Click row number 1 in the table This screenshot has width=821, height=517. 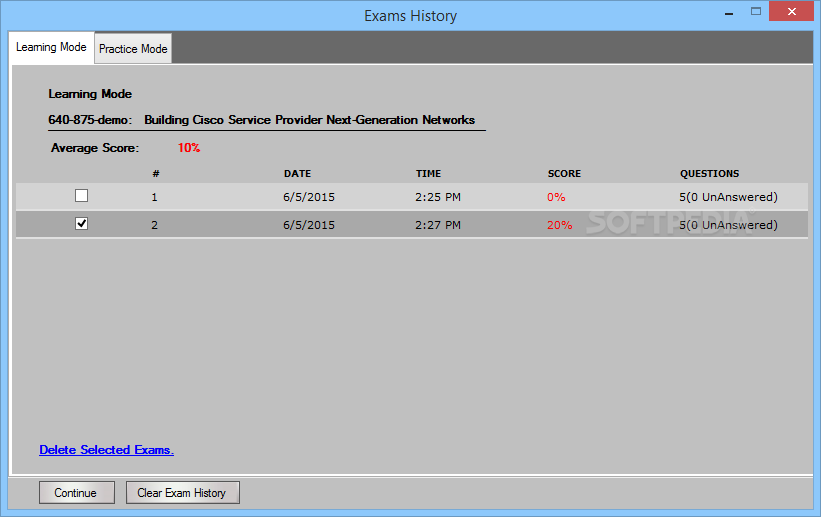(x=154, y=197)
